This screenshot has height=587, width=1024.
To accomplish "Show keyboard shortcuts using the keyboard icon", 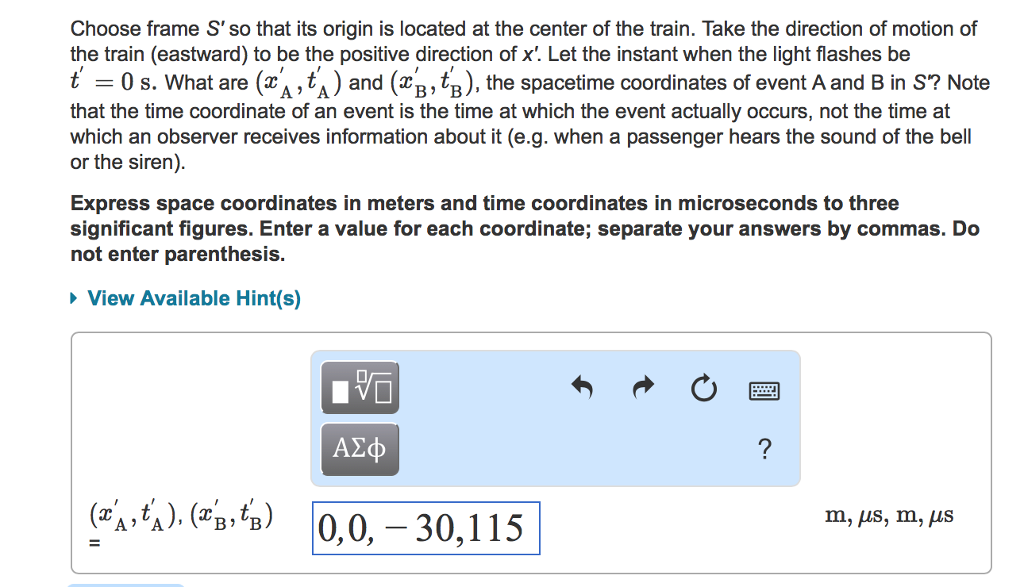I will tap(763, 390).
